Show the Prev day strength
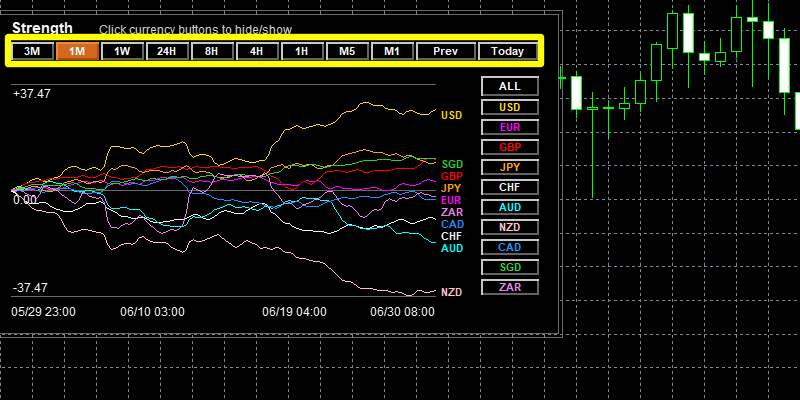800x400 pixels. (x=446, y=51)
